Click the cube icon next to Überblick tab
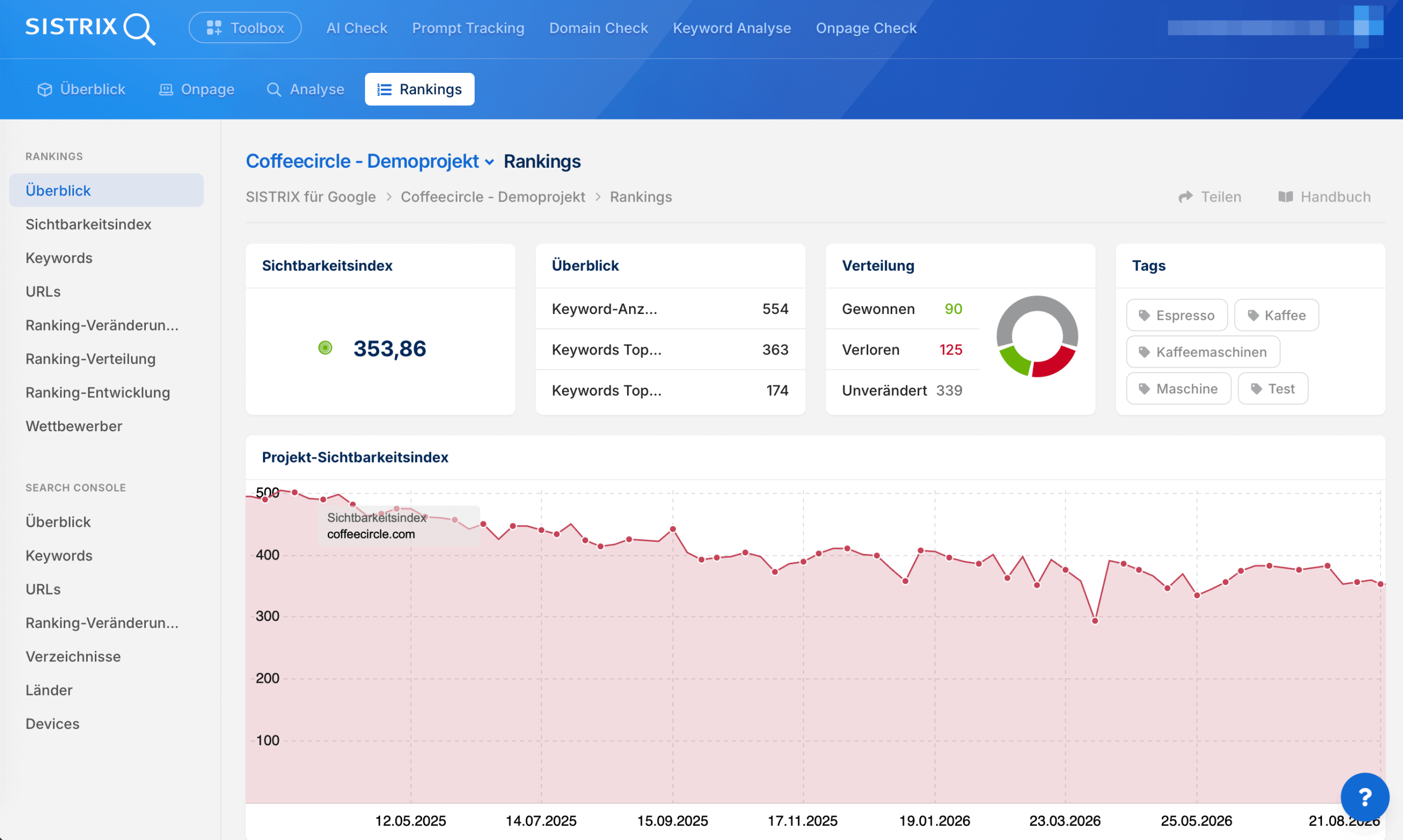Viewport: 1403px width, 840px height. (x=45, y=89)
